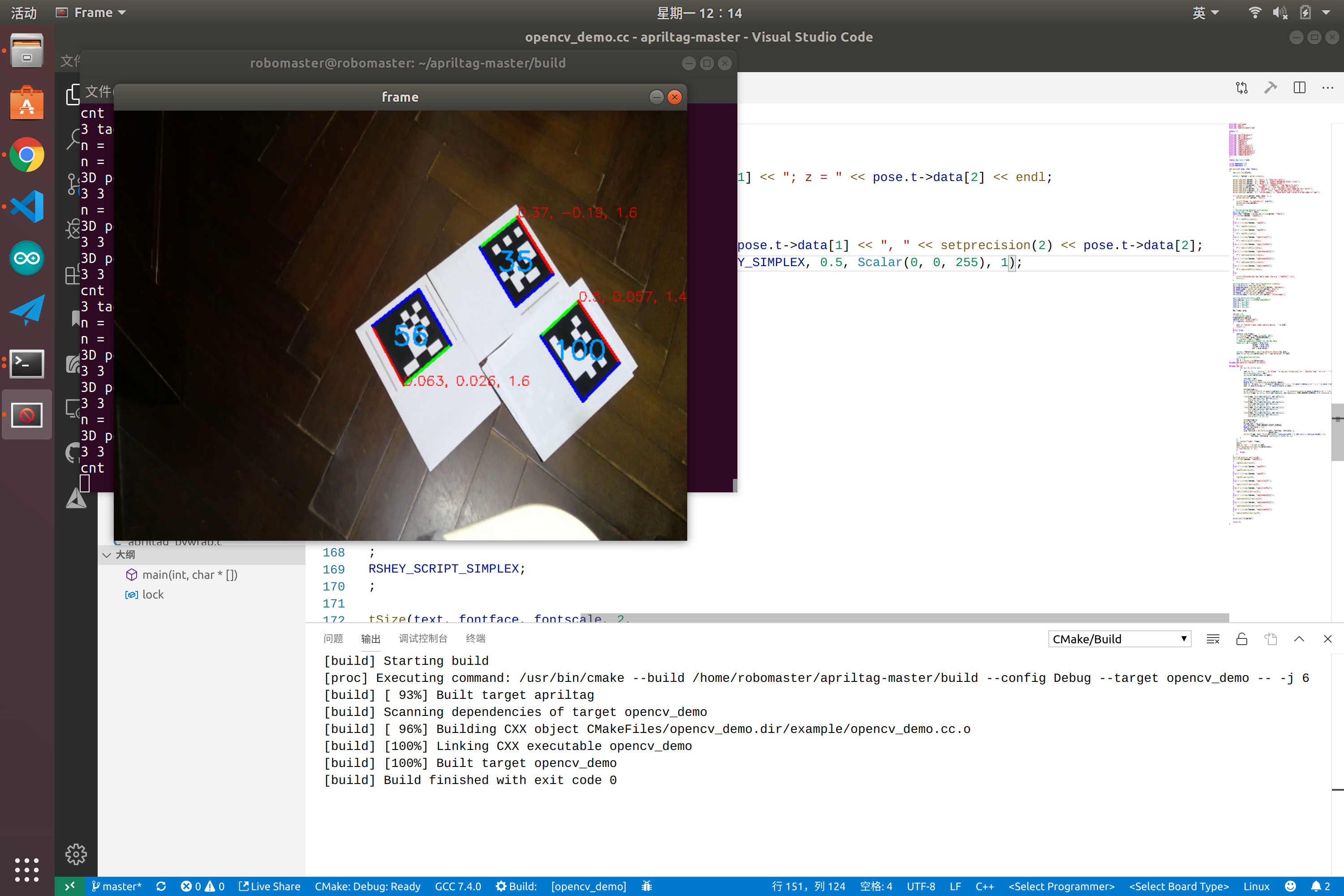Toggle output scroll lock icon
Image resolution: width=1344 pixels, height=896 pixels.
point(1241,639)
